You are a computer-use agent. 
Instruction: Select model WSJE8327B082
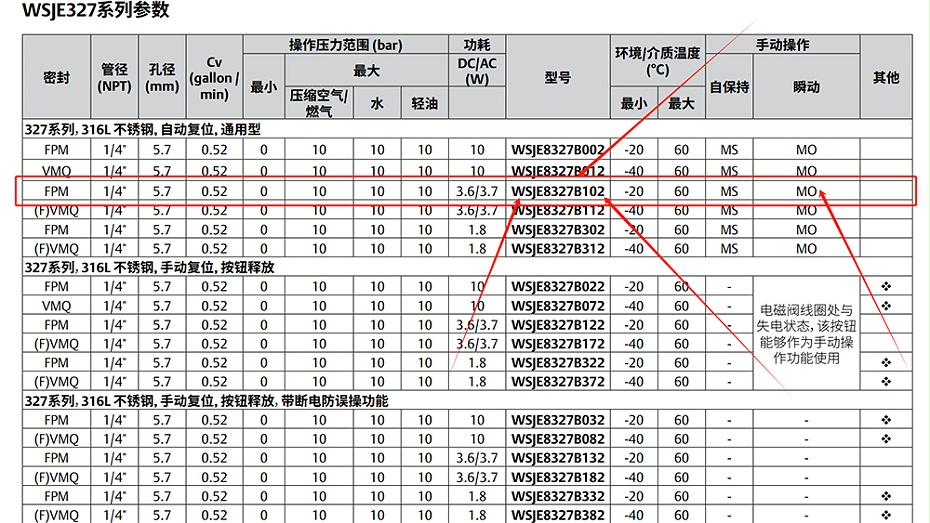point(558,439)
